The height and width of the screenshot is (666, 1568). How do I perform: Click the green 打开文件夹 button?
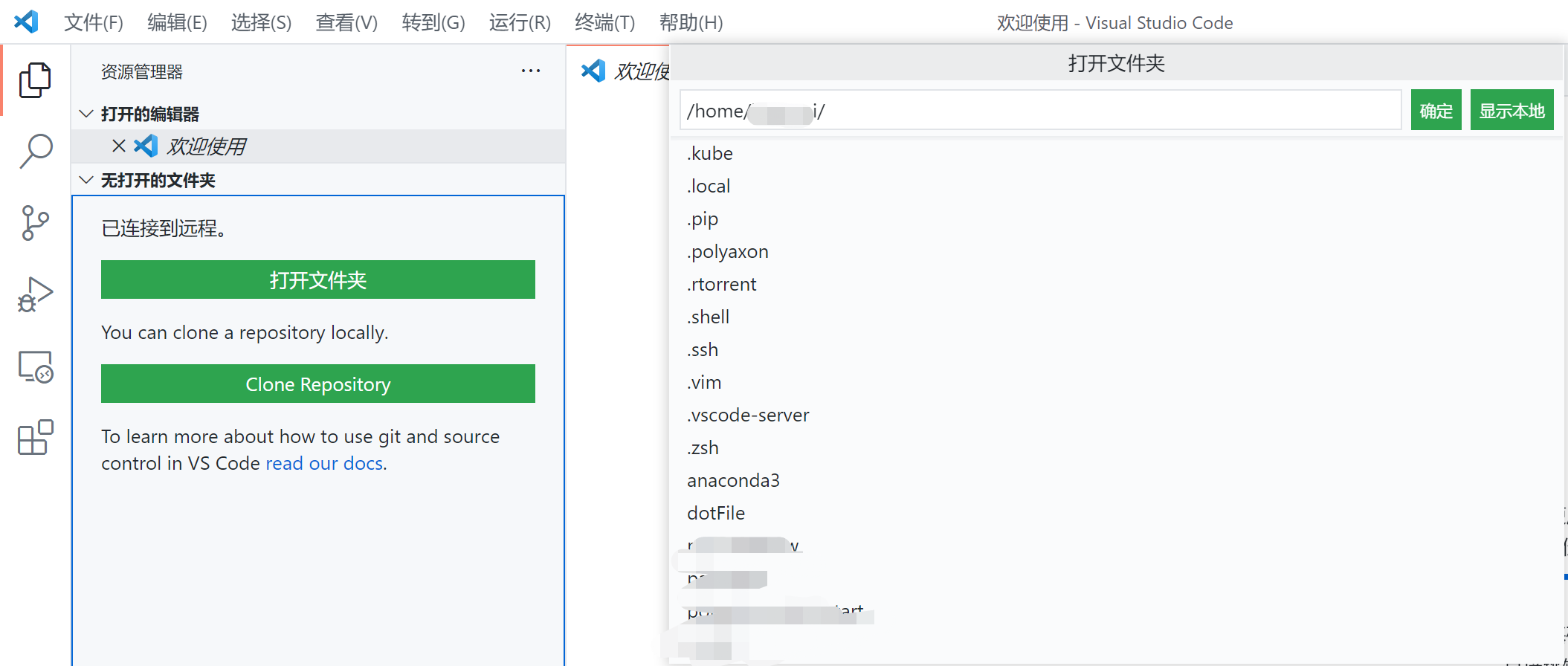[x=318, y=279]
